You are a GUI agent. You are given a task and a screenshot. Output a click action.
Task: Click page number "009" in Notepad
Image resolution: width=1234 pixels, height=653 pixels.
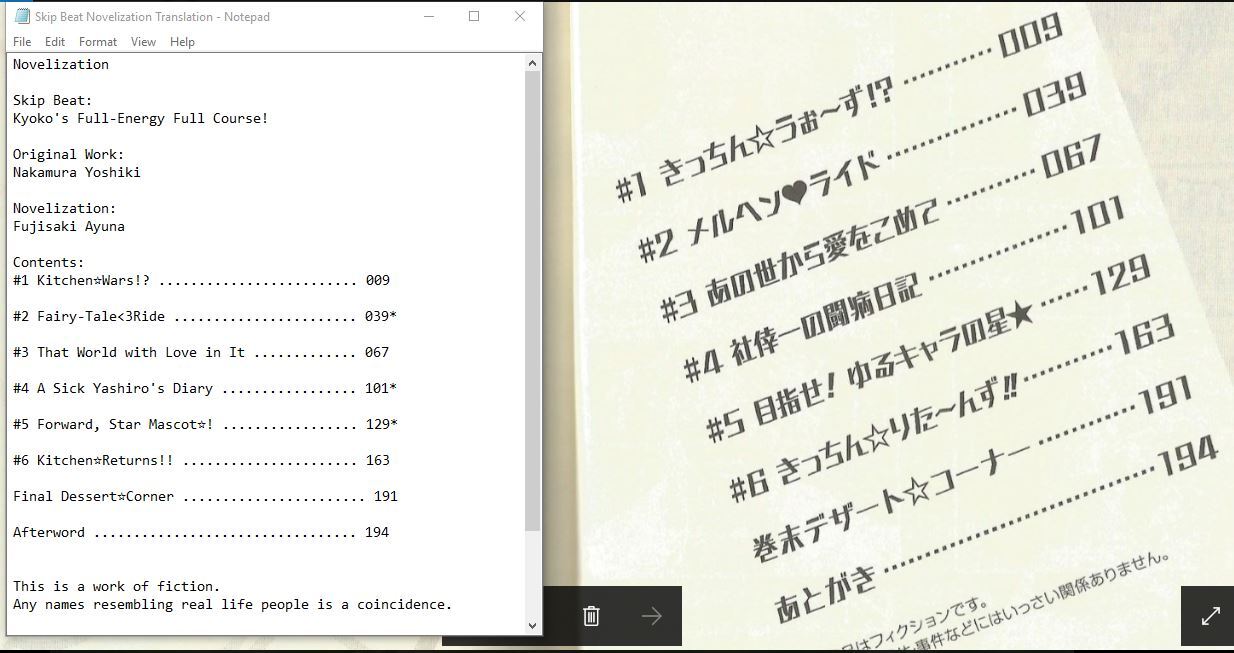pos(377,280)
